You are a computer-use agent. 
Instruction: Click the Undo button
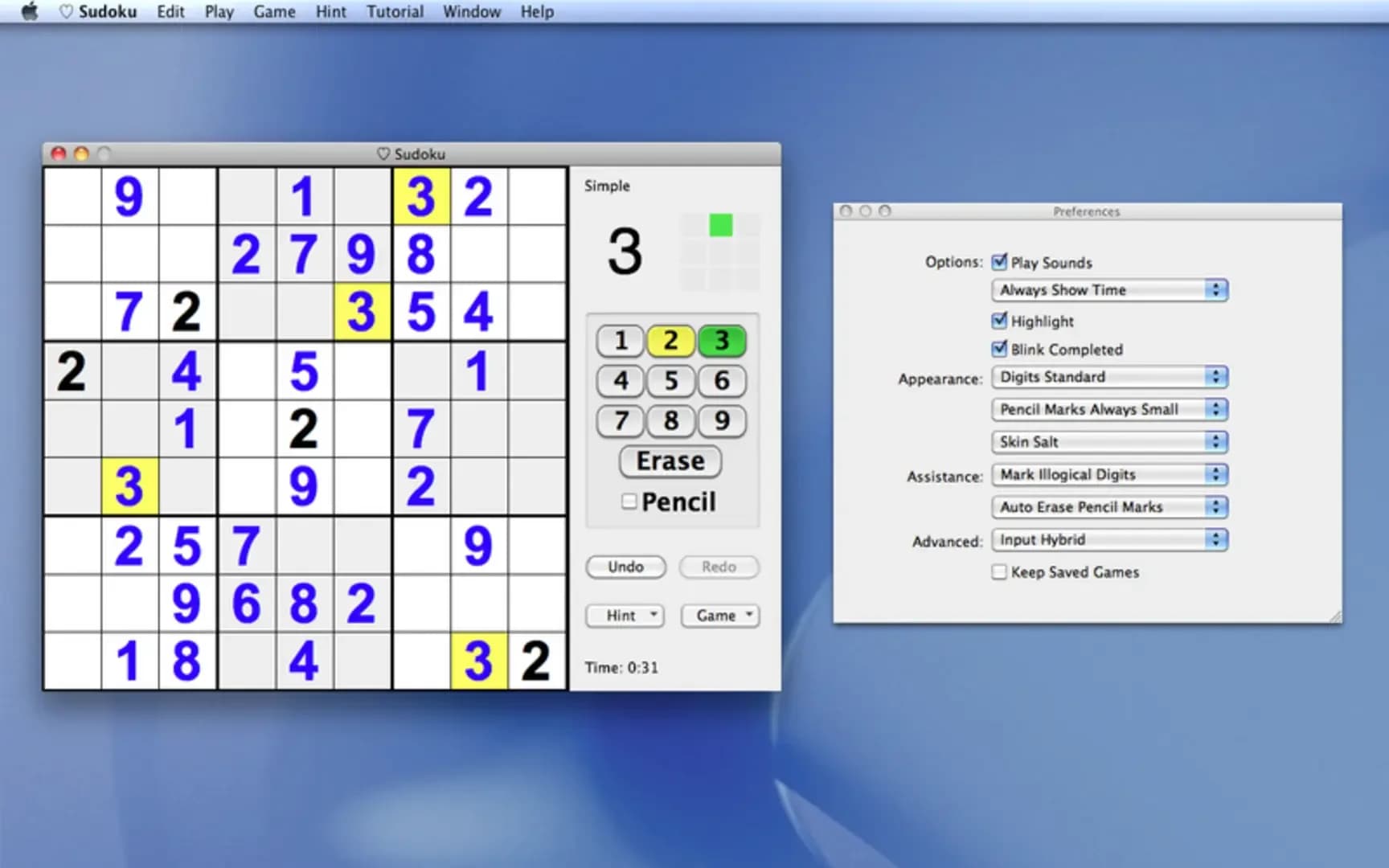625,567
